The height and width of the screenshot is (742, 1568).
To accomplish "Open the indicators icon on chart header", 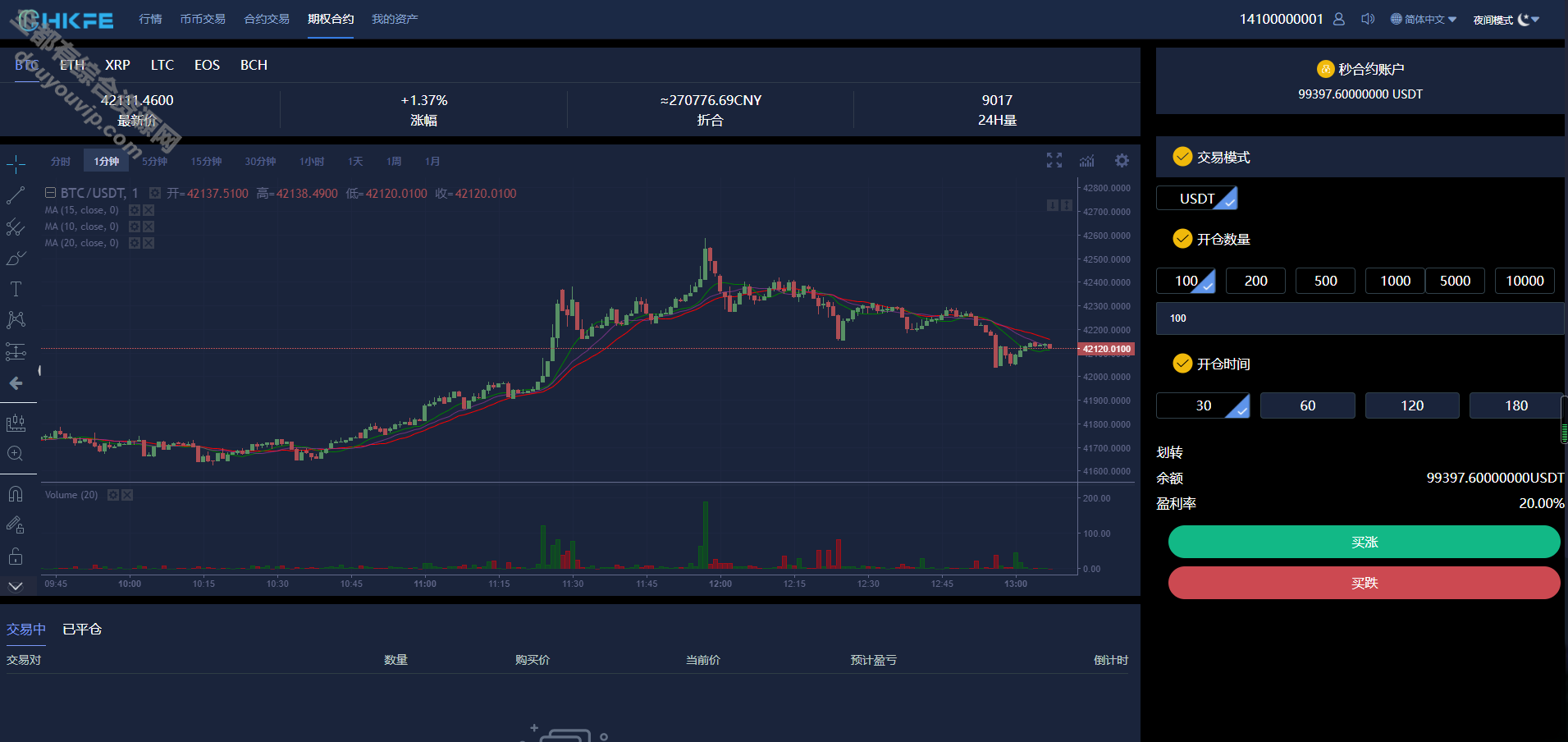I will pyautogui.click(x=1087, y=160).
